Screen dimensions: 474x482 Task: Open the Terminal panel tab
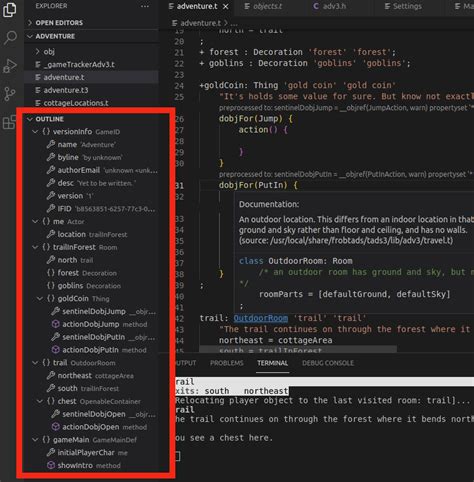(x=272, y=363)
